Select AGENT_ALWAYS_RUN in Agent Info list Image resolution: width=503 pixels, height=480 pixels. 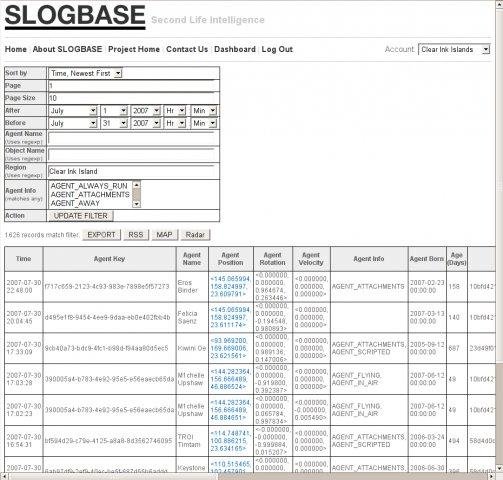[89, 186]
